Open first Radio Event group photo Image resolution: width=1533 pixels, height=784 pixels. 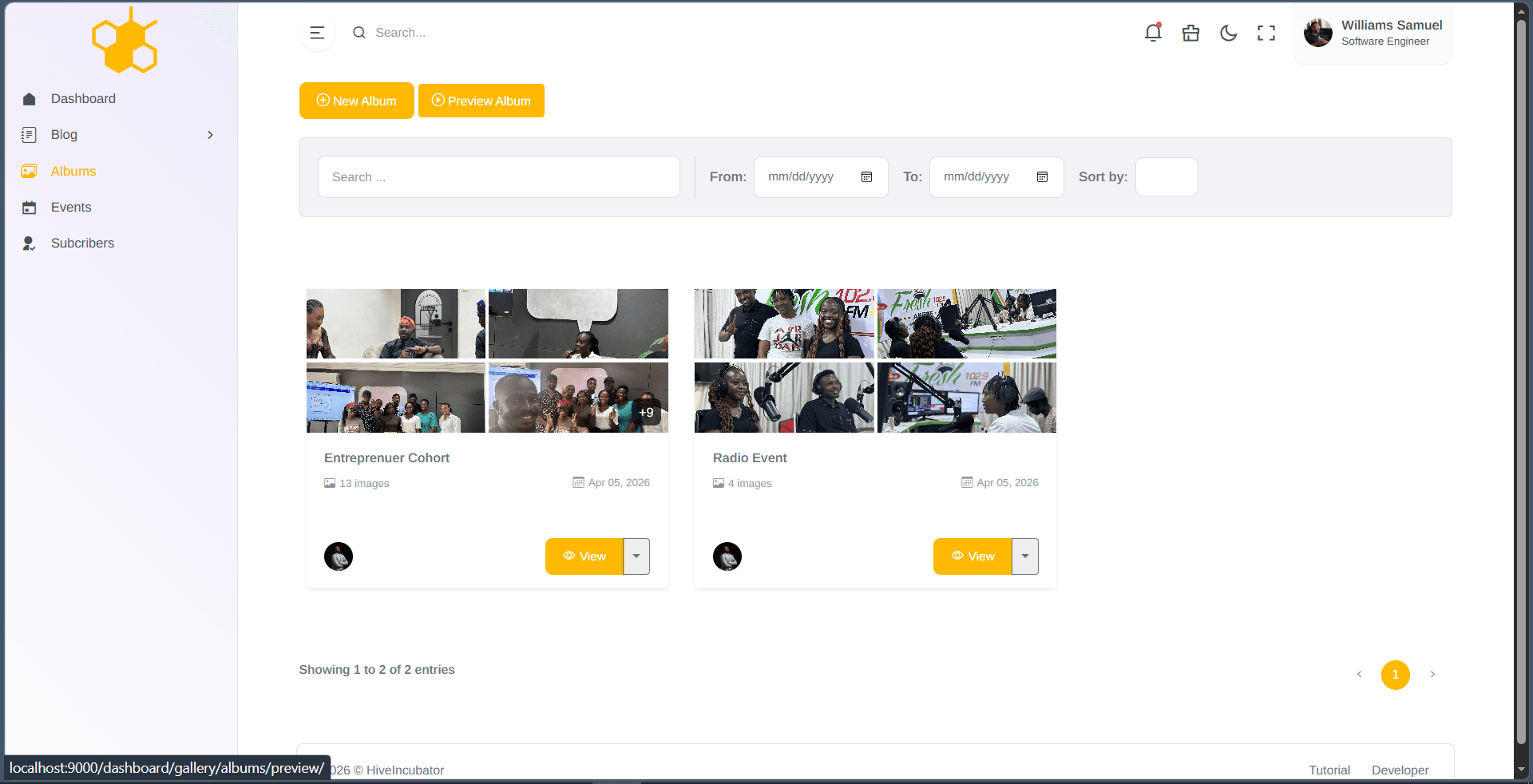784,323
